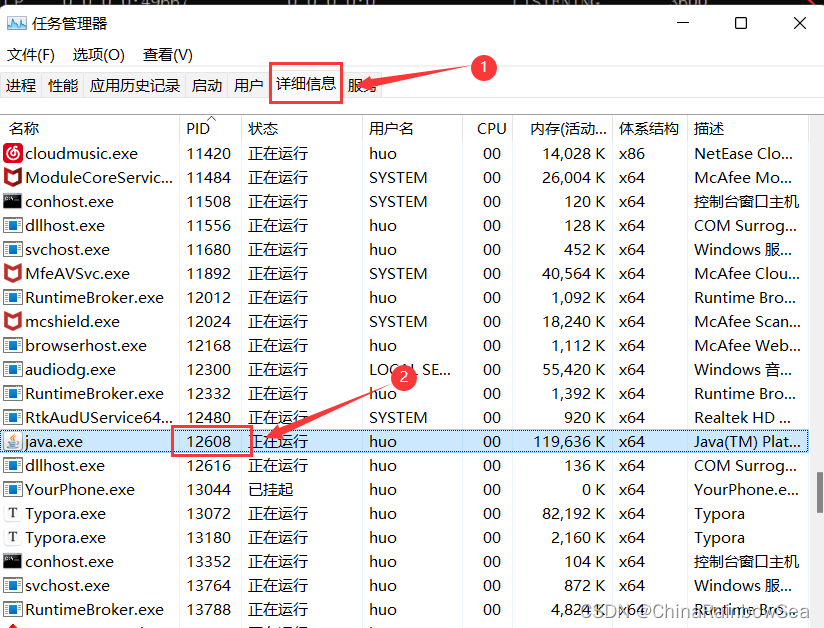This screenshot has width=824, height=628.
Task: Click the icon of dllhost.exe PID 12616
Action: 13,465
